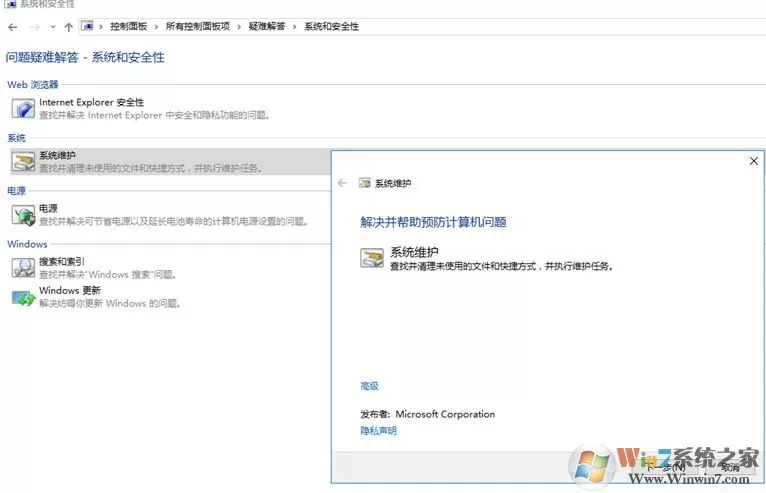Image resolution: width=766 pixels, height=493 pixels.
Task: Expand the chevron after 疑难解答 breadcrumb
Action: point(294,27)
